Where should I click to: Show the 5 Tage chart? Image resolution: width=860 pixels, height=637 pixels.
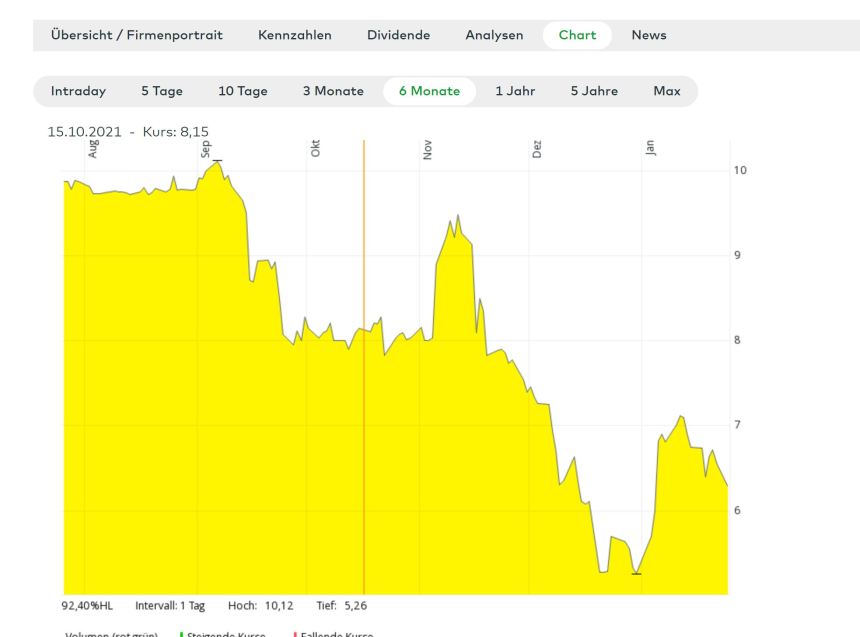click(x=161, y=90)
